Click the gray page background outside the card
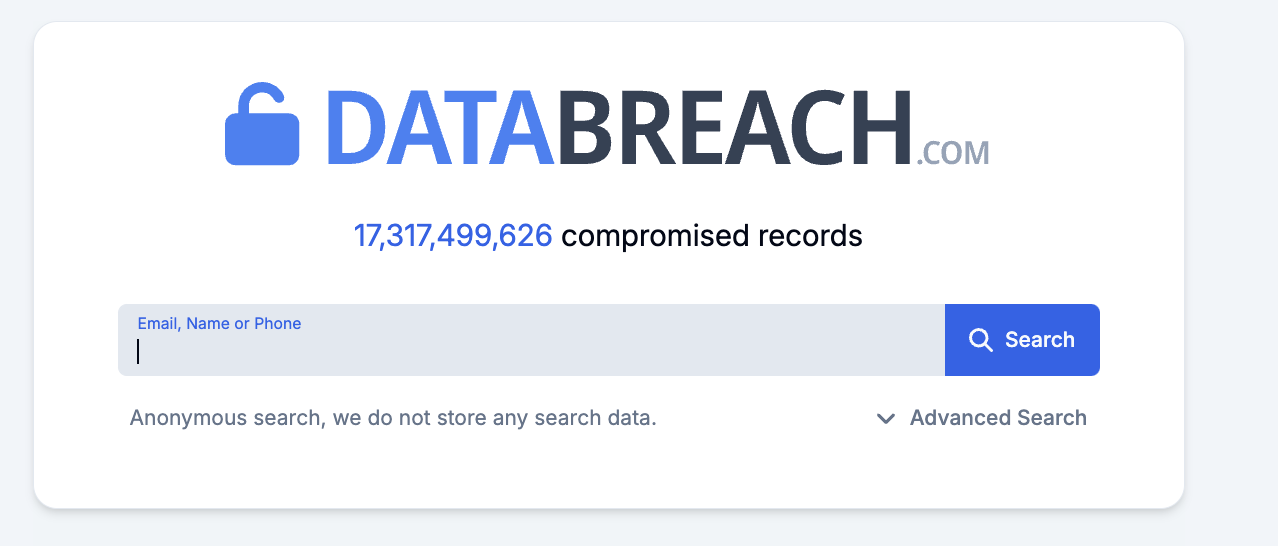The image size is (1278, 546). 1232,300
